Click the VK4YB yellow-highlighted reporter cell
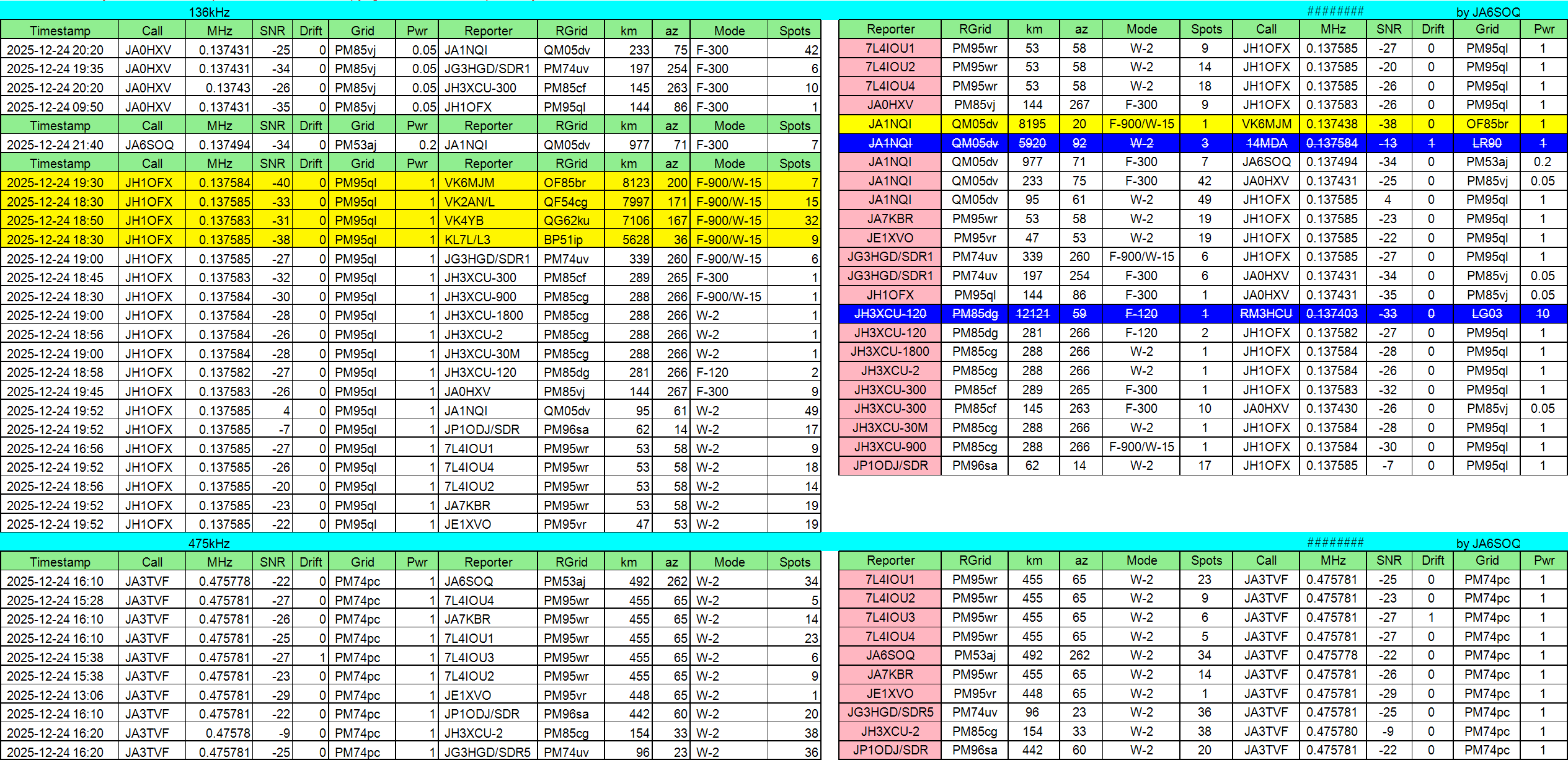Viewport: 1568px width, 760px height. coord(487,220)
